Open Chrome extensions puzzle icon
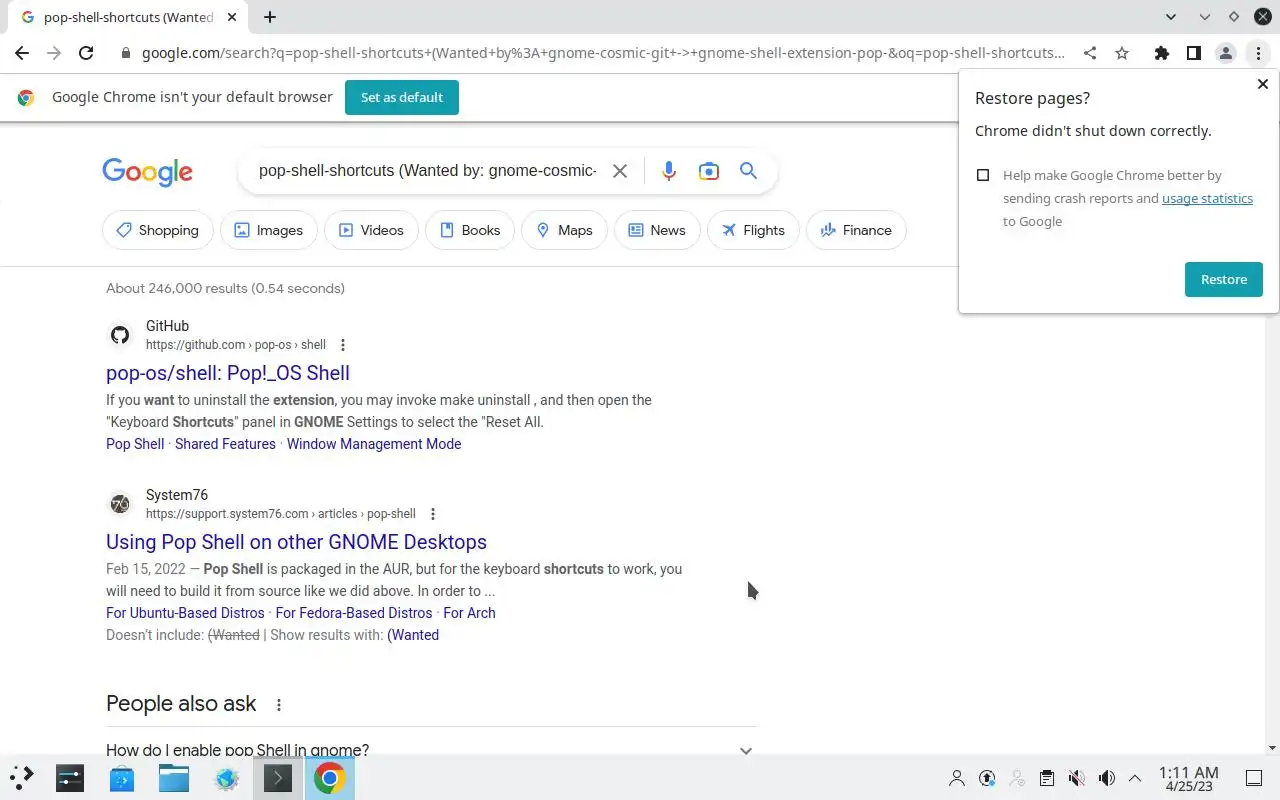 [1161, 53]
